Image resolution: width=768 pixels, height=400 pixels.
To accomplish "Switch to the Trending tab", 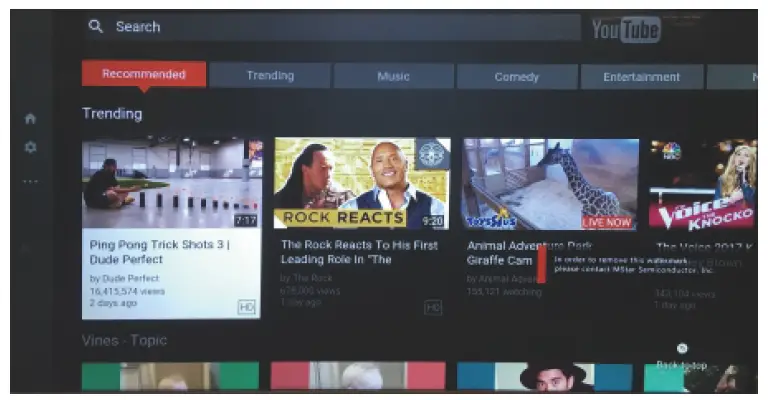I will pyautogui.click(x=270, y=75).
